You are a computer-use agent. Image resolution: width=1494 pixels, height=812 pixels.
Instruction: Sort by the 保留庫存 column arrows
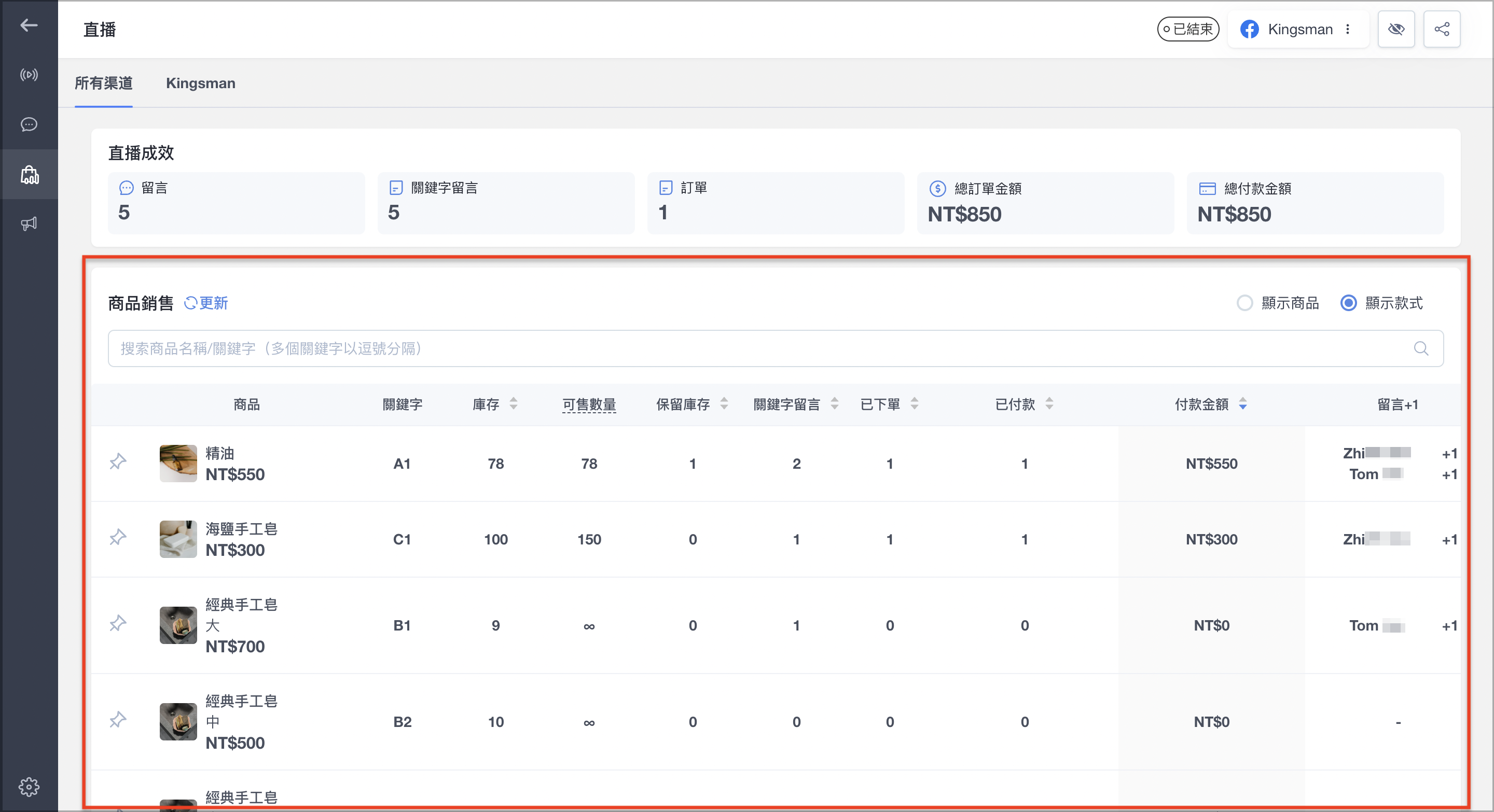point(724,404)
